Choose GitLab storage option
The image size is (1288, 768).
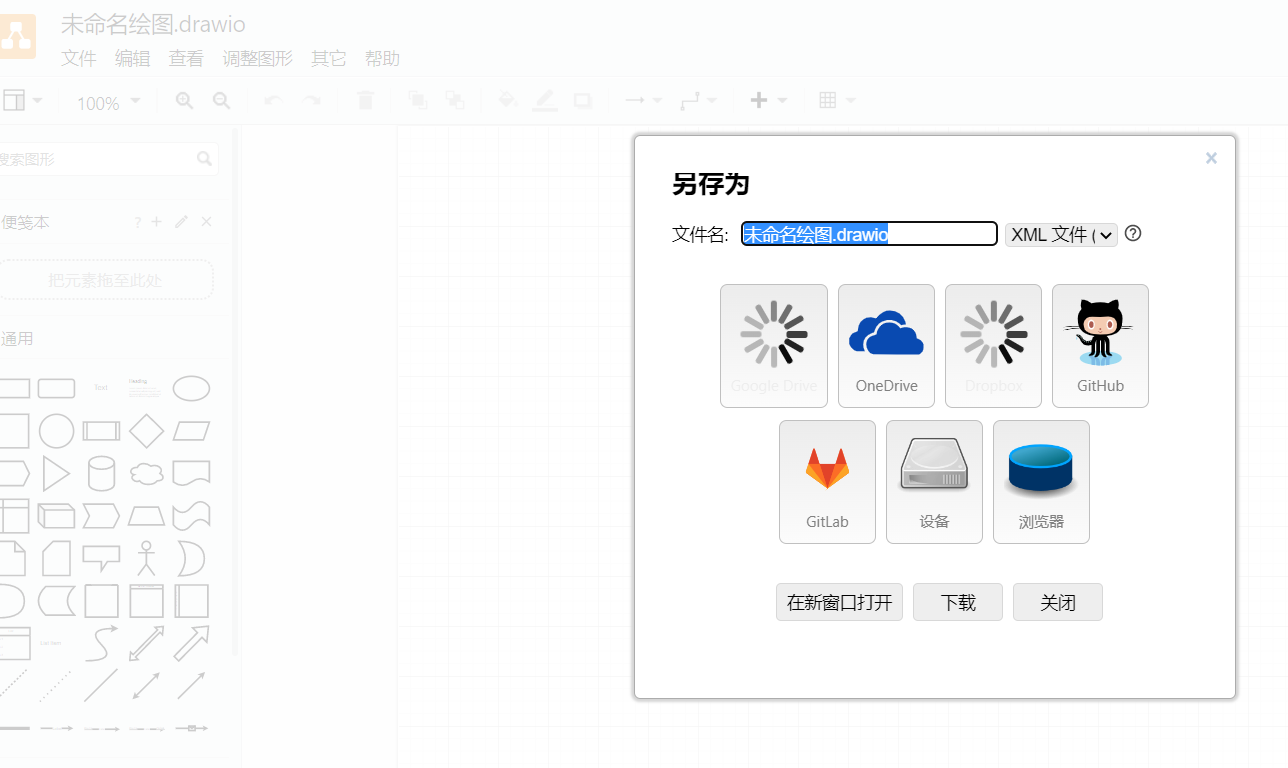pos(827,482)
